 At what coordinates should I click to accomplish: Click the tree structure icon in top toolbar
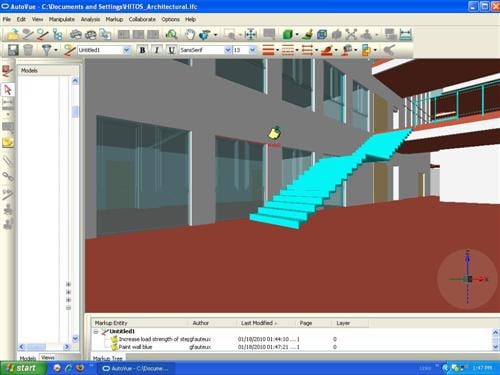point(58,34)
